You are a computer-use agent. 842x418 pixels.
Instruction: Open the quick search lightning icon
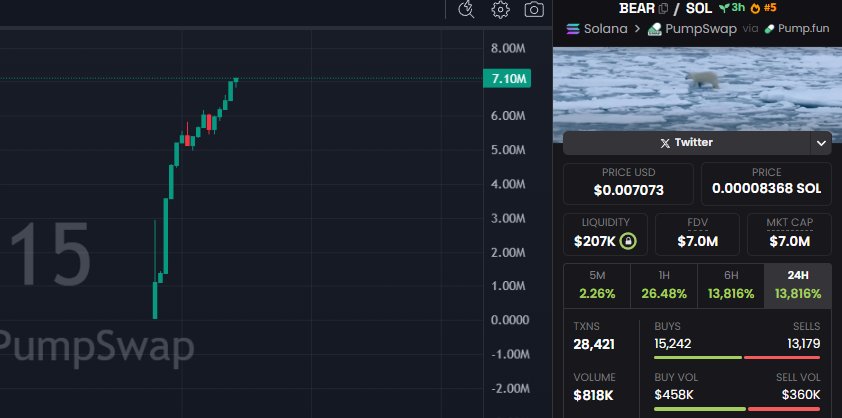click(466, 9)
